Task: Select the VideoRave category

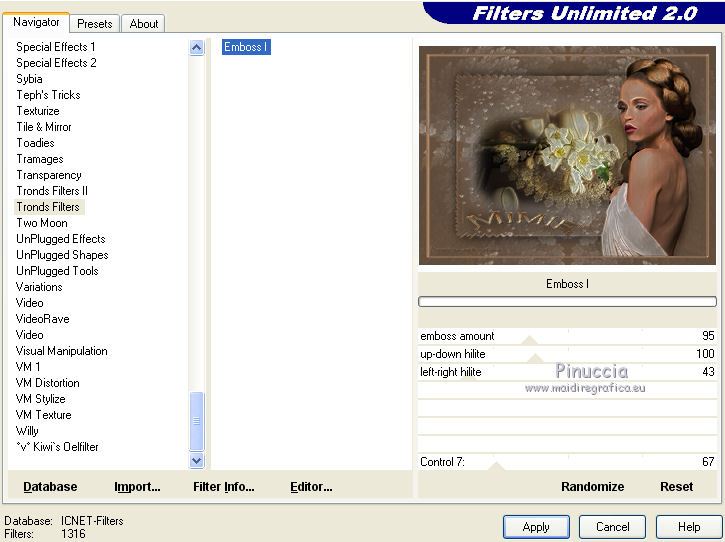Action: tap(42, 319)
